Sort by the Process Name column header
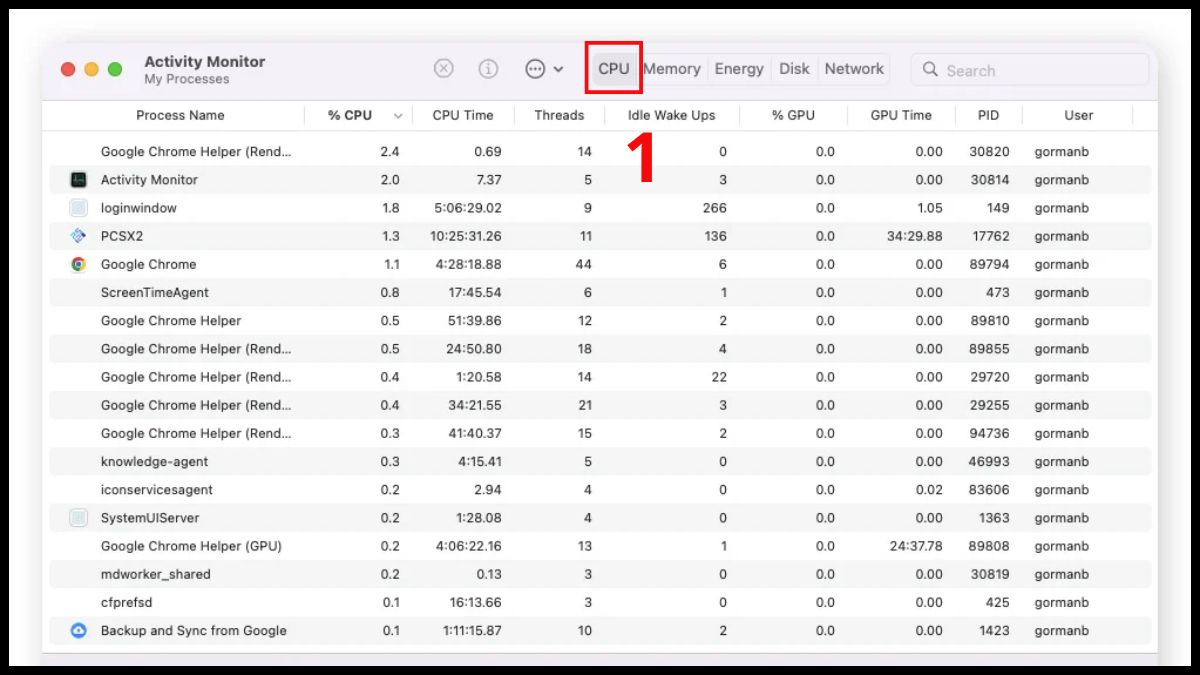 (180, 115)
